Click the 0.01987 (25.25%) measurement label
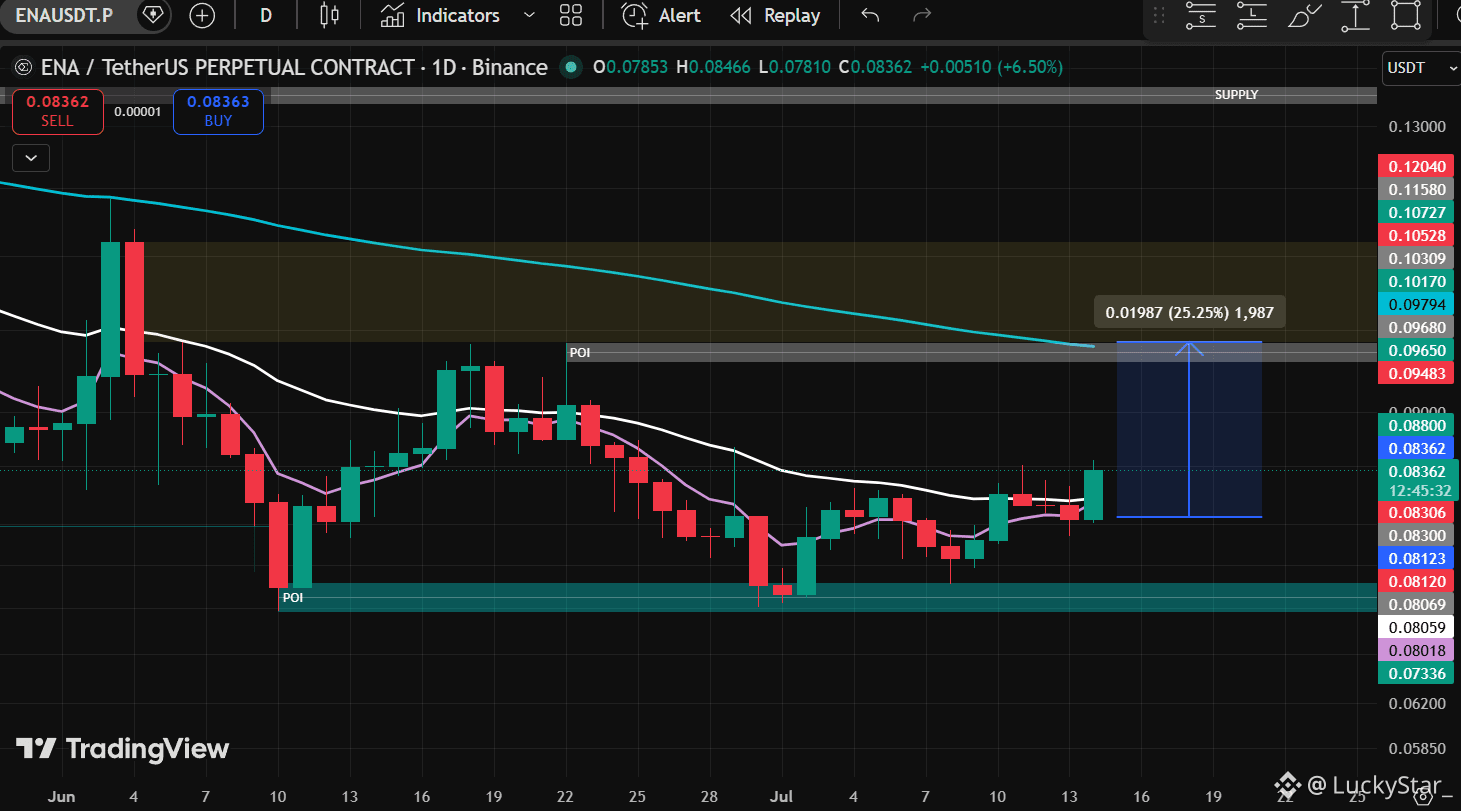This screenshot has height=811, width=1461. [1189, 312]
